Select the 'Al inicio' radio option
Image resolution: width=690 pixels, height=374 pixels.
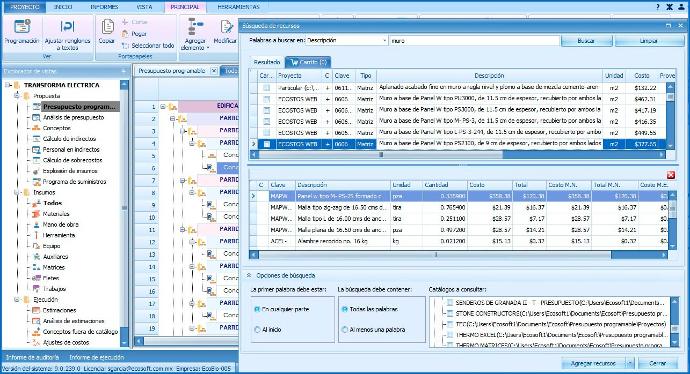click(257, 330)
